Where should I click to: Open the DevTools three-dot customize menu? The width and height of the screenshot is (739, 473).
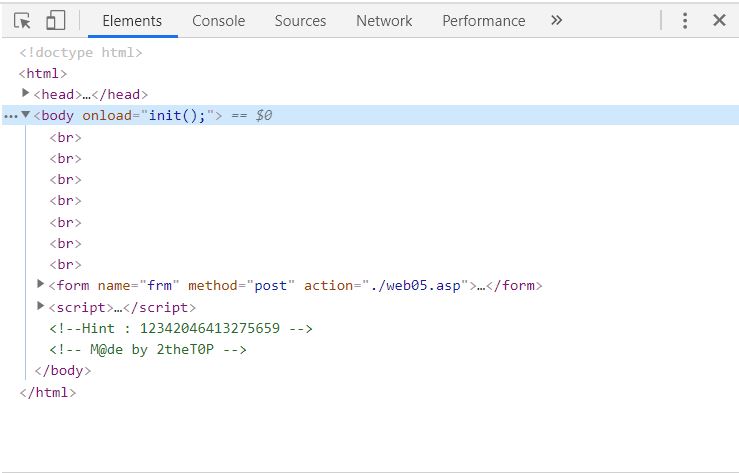(685, 20)
